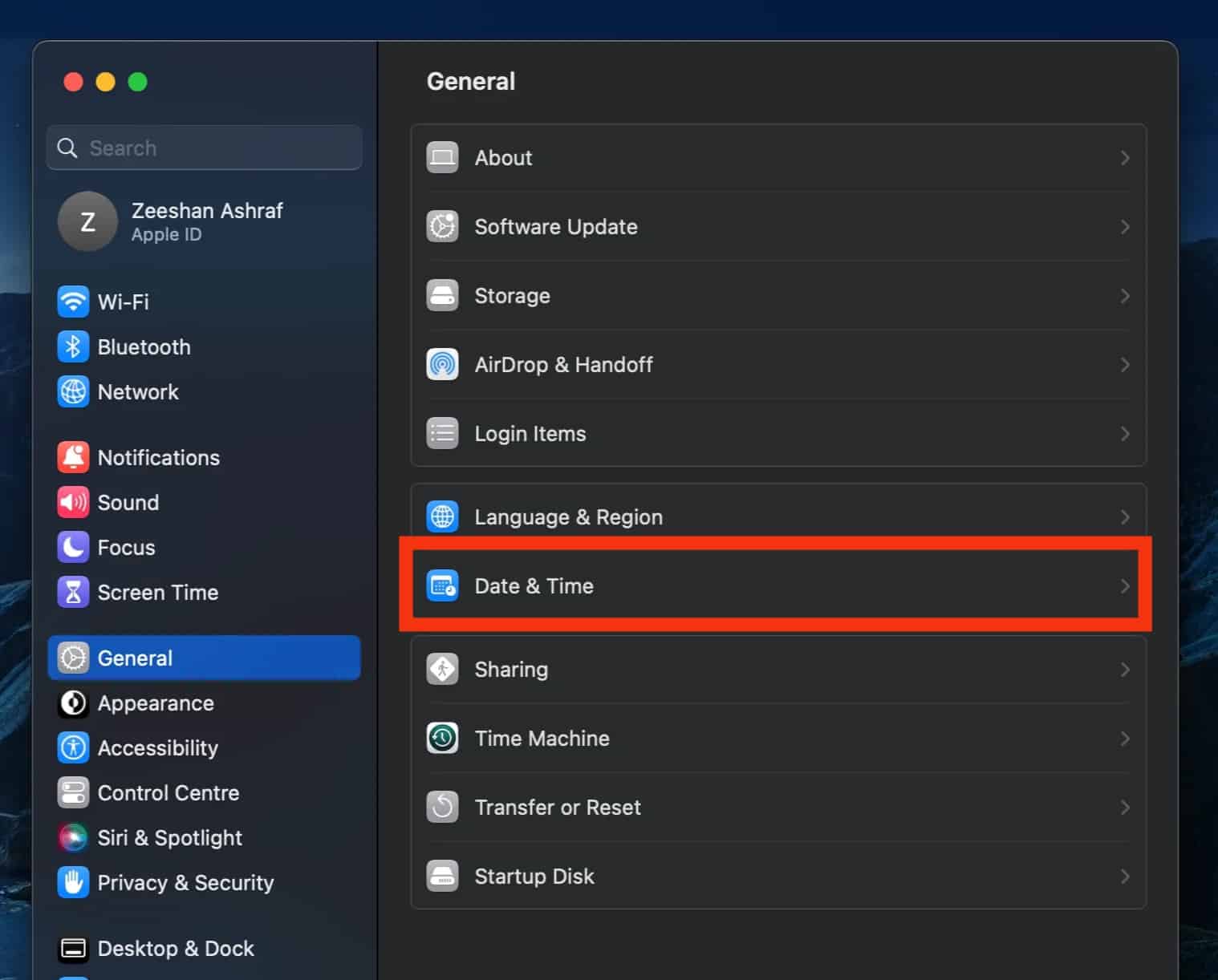Click the 'Apple ID' subtitle text

[166, 235]
